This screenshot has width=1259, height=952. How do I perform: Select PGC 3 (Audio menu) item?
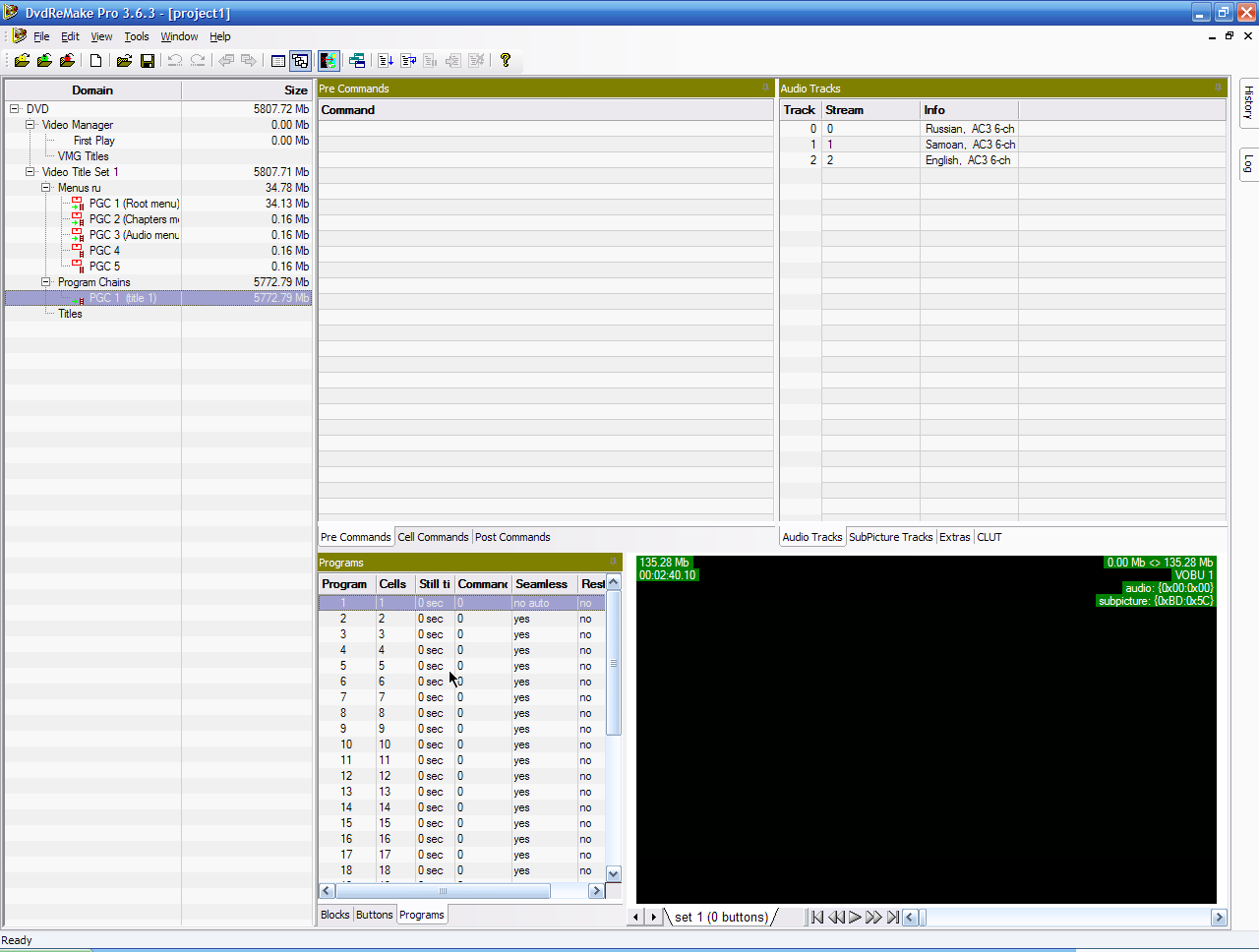tap(134, 235)
